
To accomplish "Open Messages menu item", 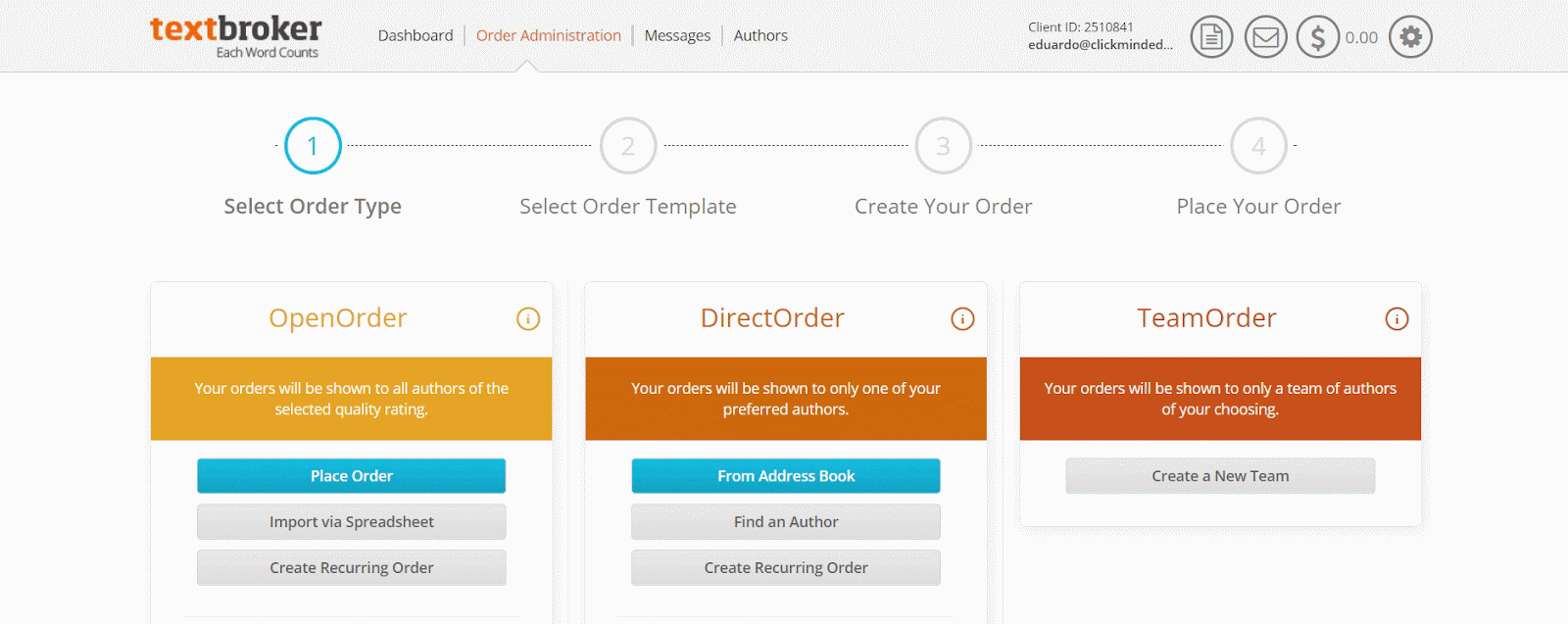I will 677,35.
